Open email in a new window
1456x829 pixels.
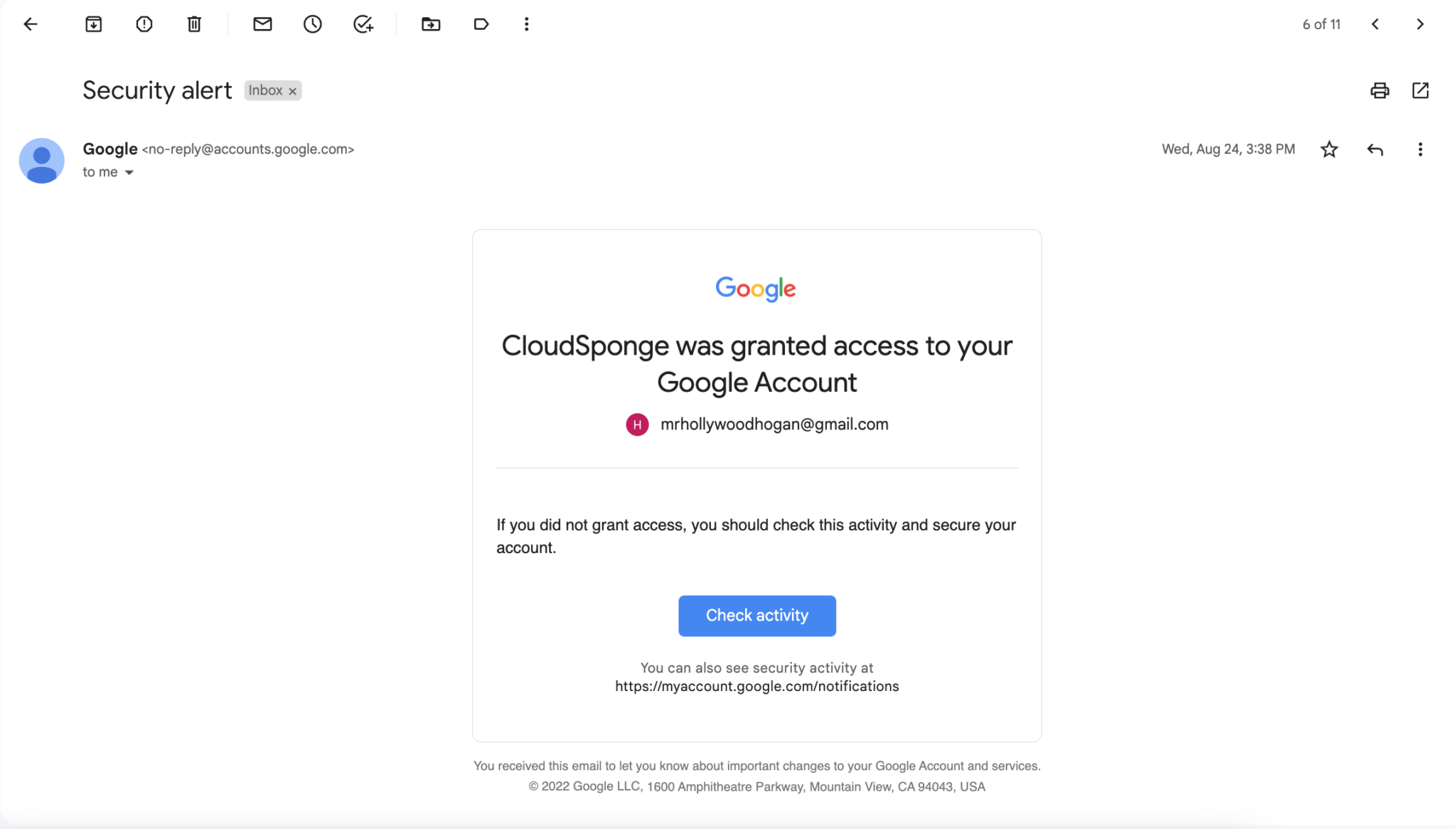click(1420, 90)
